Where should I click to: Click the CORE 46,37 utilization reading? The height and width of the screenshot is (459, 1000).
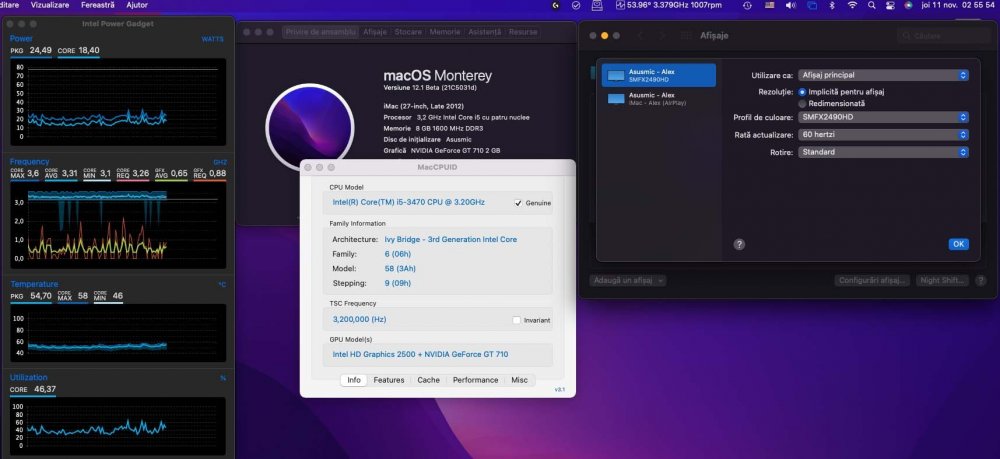click(33, 390)
